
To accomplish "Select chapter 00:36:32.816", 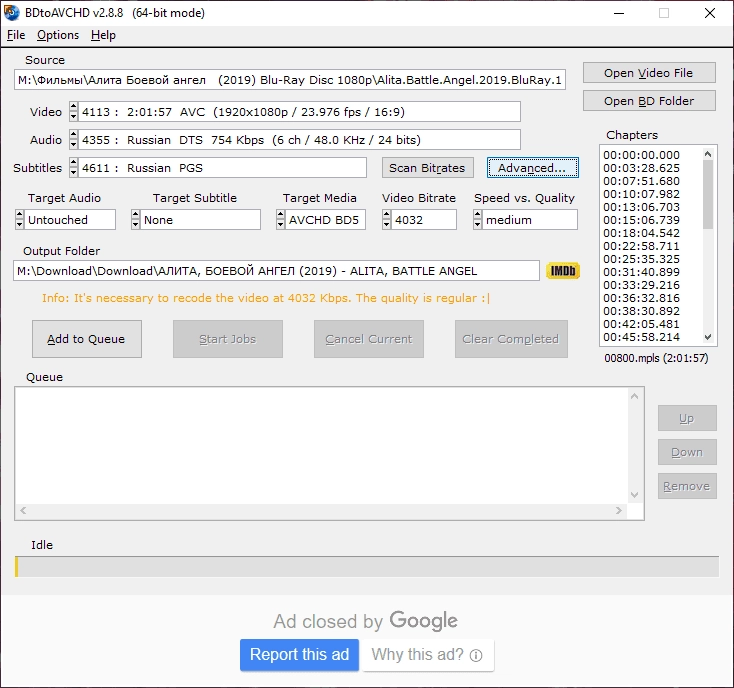I will pos(641,298).
